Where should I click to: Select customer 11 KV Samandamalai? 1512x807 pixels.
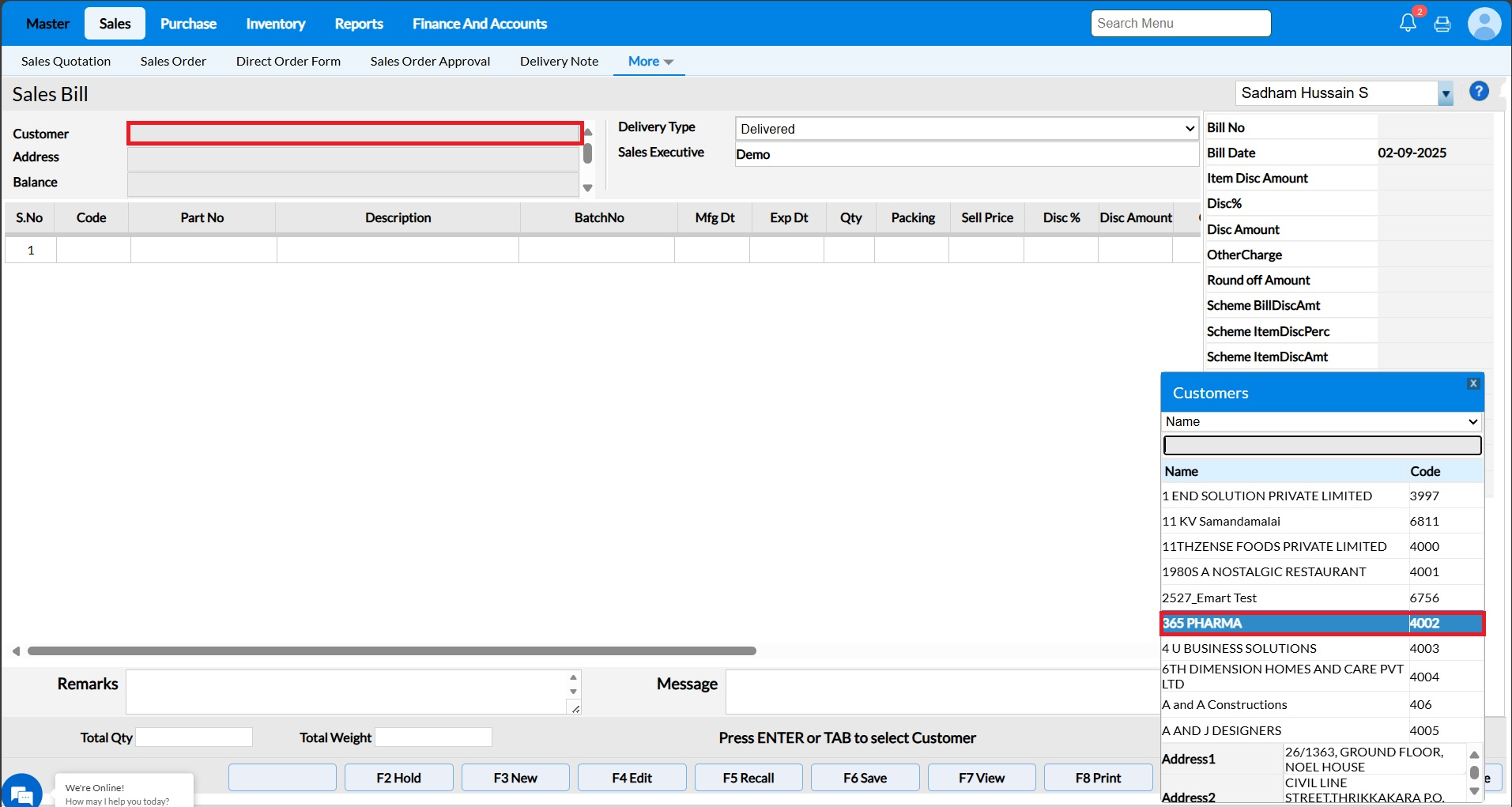[1322, 522]
